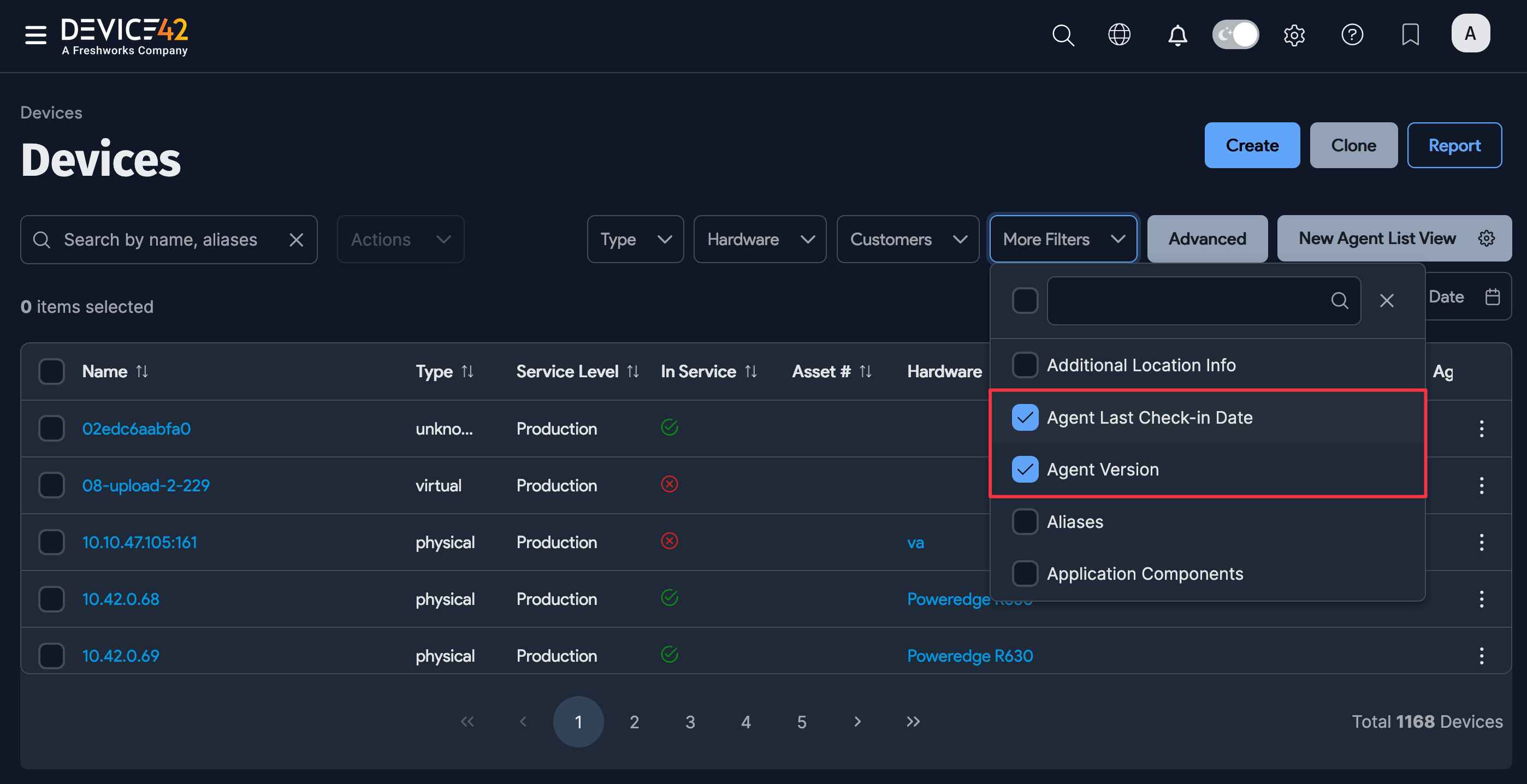The image size is (1527, 784).
Task: Expand the Hardware filter dropdown
Action: [759, 240]
